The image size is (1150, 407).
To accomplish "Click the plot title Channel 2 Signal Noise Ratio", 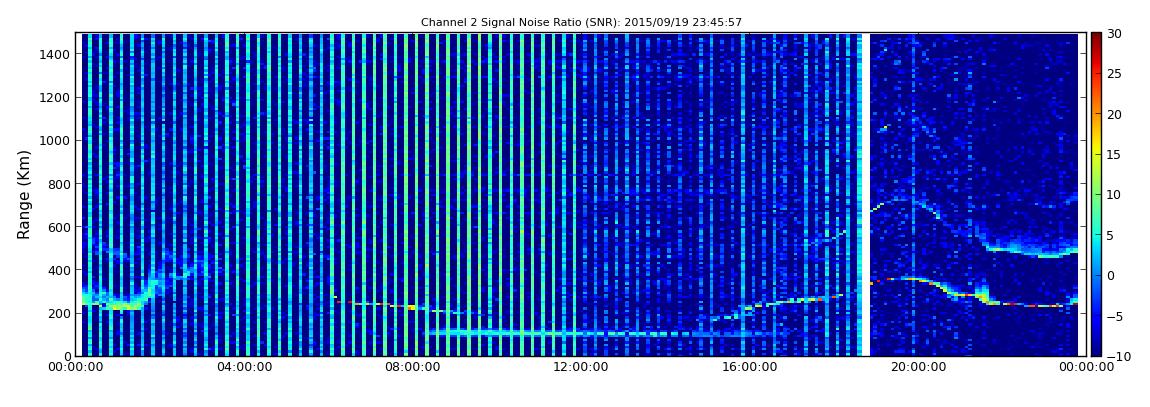I will pyautogui.click(x=581, y=23).
